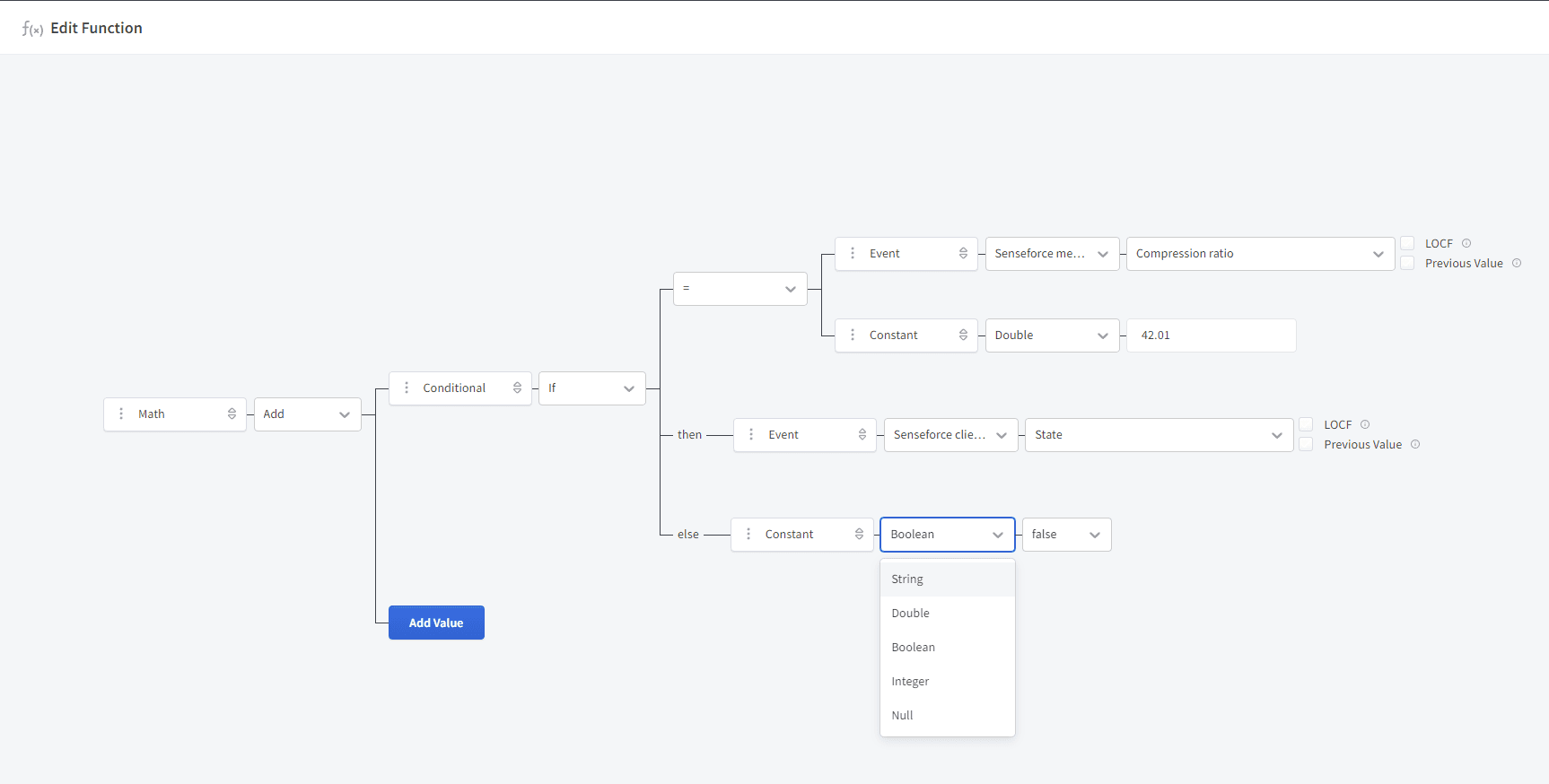Screen dimensions: 1549x784
Task: Enable Previous Value checkbox for Compression ratio
Action: (1407, 263)
